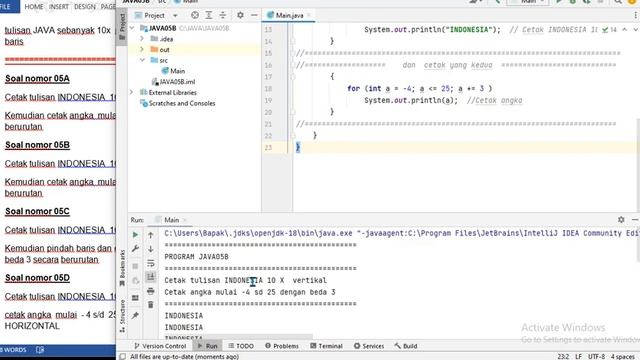Open the Build tool window

[x=406, y=346]
